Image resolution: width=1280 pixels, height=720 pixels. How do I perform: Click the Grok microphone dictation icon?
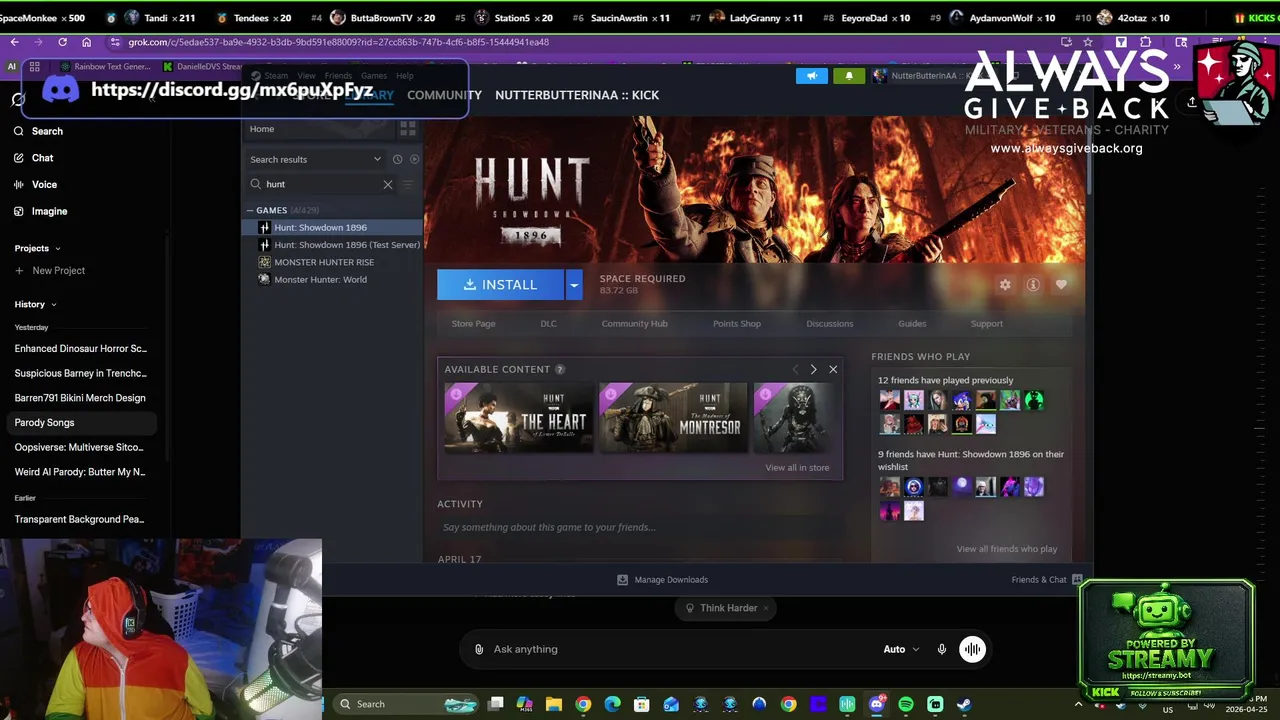coord(942,649)
